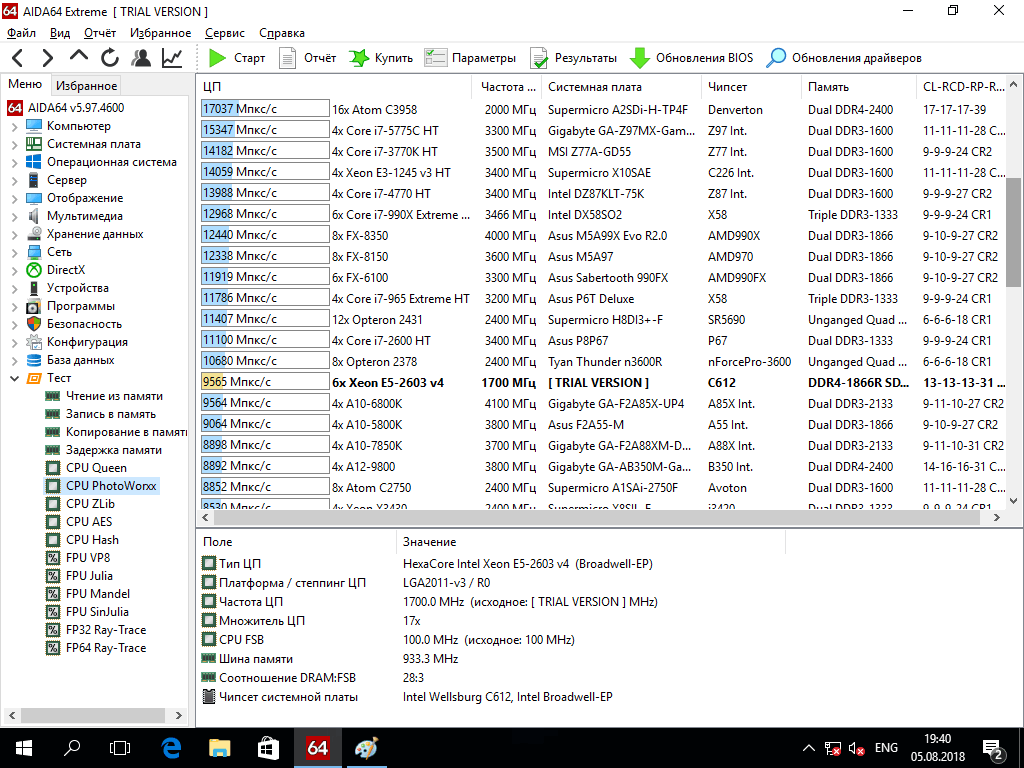This screenshot has width=1024, height=768.
Task: Click the Купить purchase toolbar button
Action: tap(381, 58)
